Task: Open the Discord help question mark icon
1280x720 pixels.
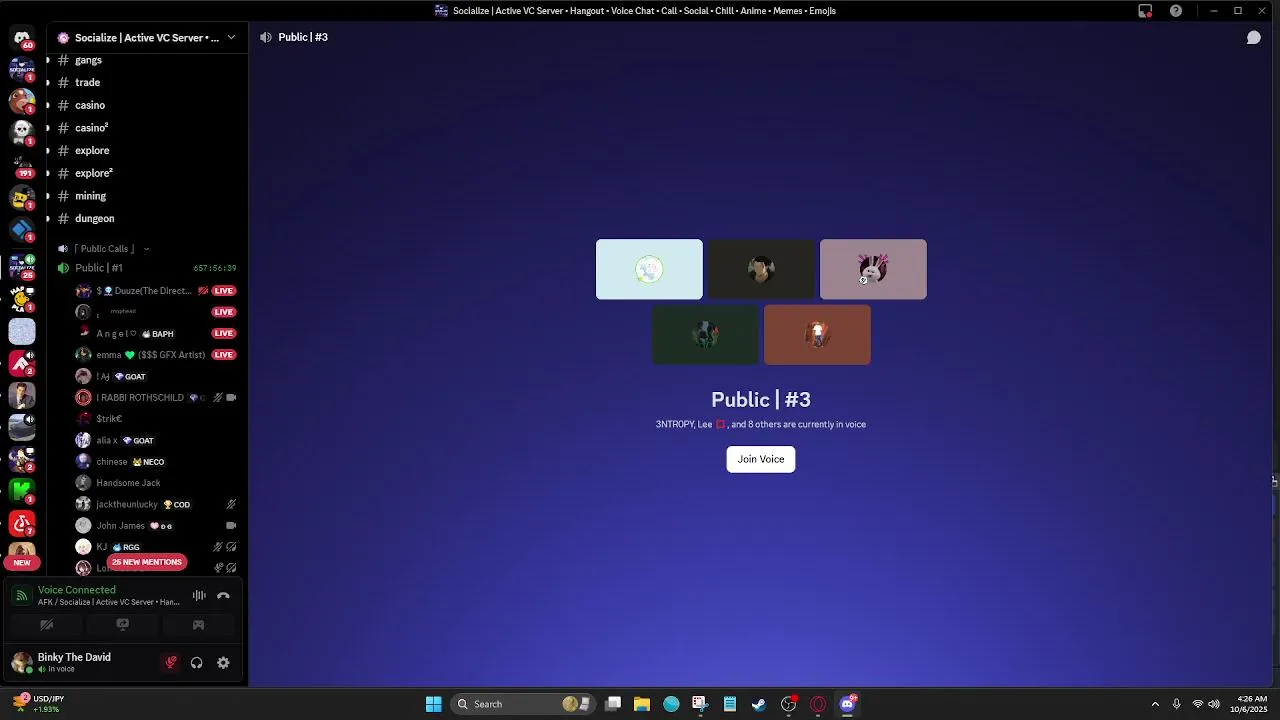Action: coord(1176,11)
